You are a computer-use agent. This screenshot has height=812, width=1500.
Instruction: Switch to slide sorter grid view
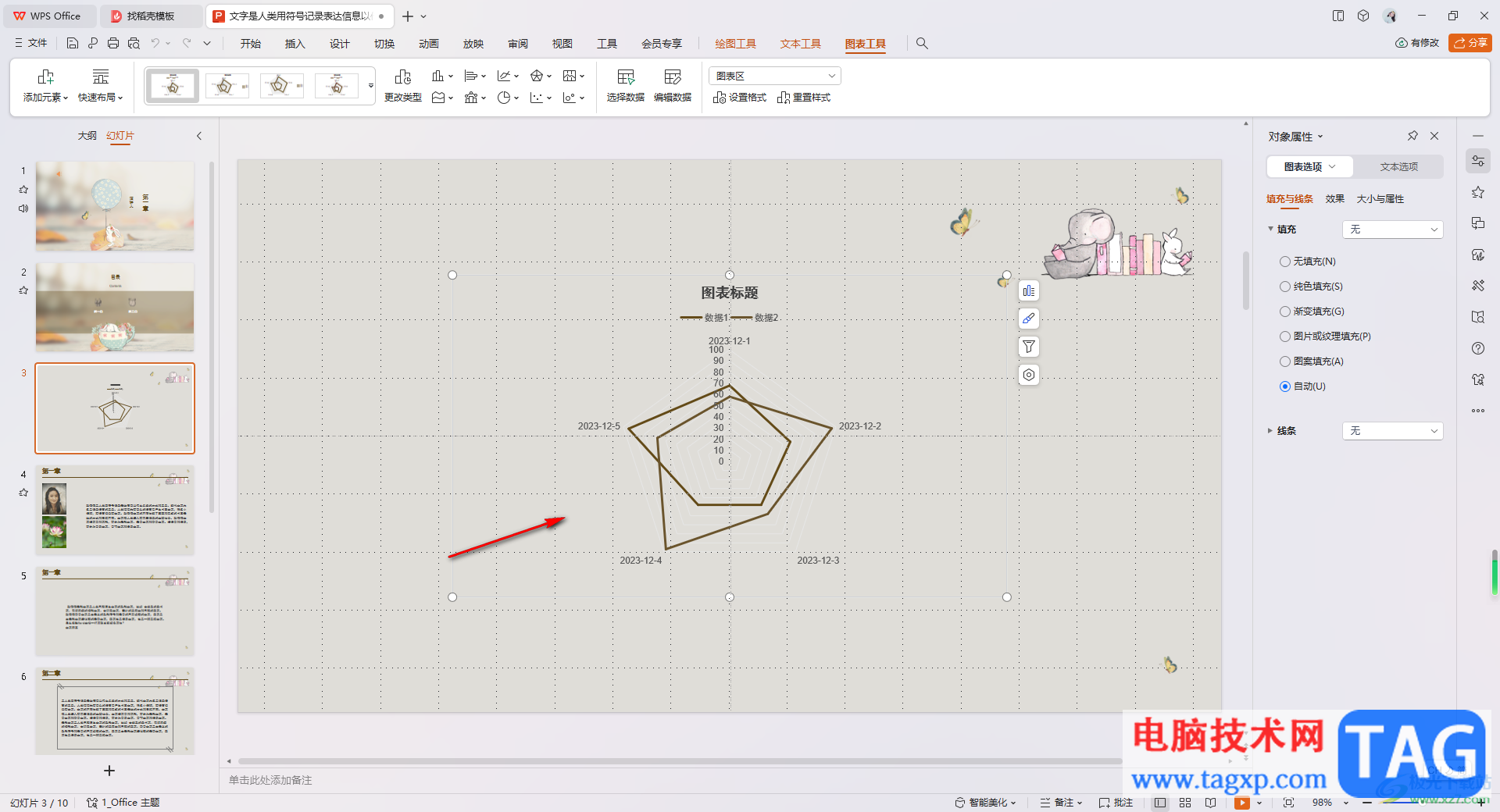coord(1185,803)
